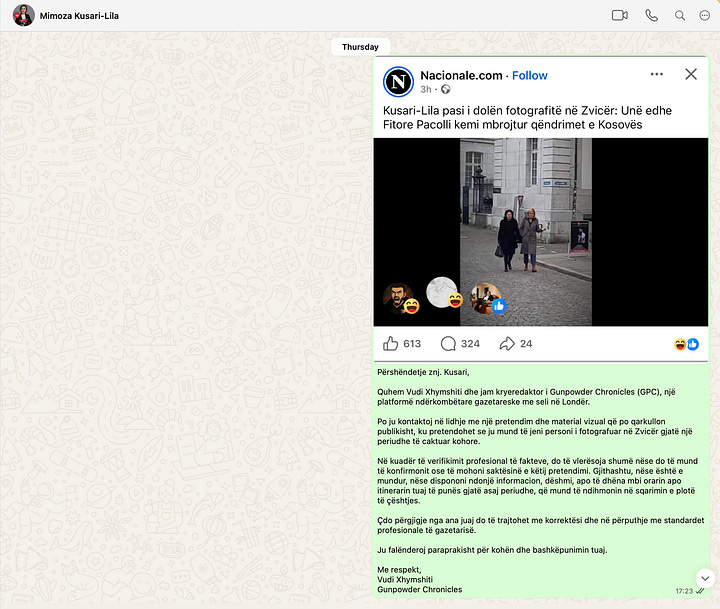Image resolution: width=720 pixels, height=609 pixels.
Task: Click the angry cartoon avatar with laughing reaction
Action: point(400,299)
